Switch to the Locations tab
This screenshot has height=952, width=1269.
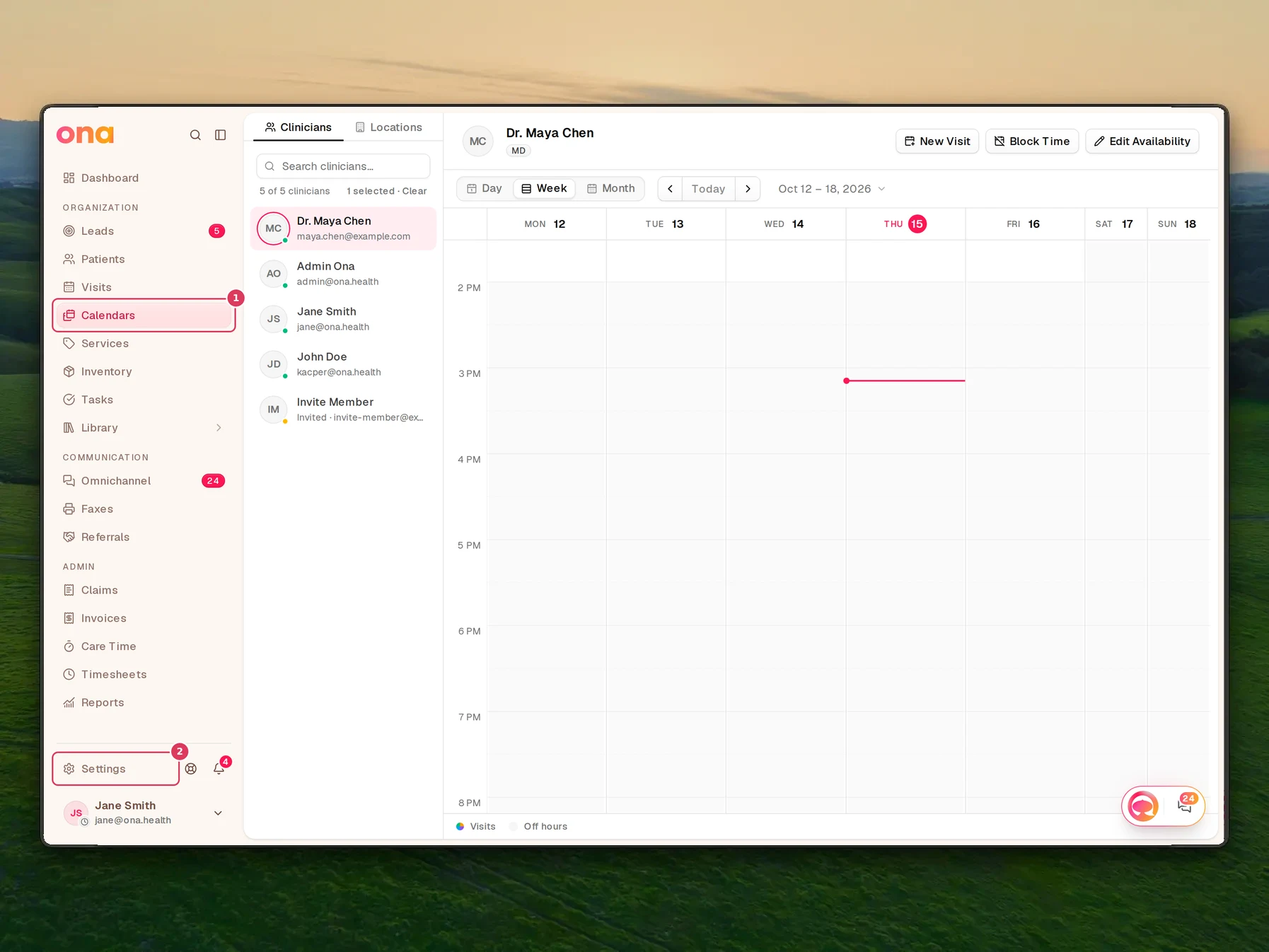coord(388,127)
